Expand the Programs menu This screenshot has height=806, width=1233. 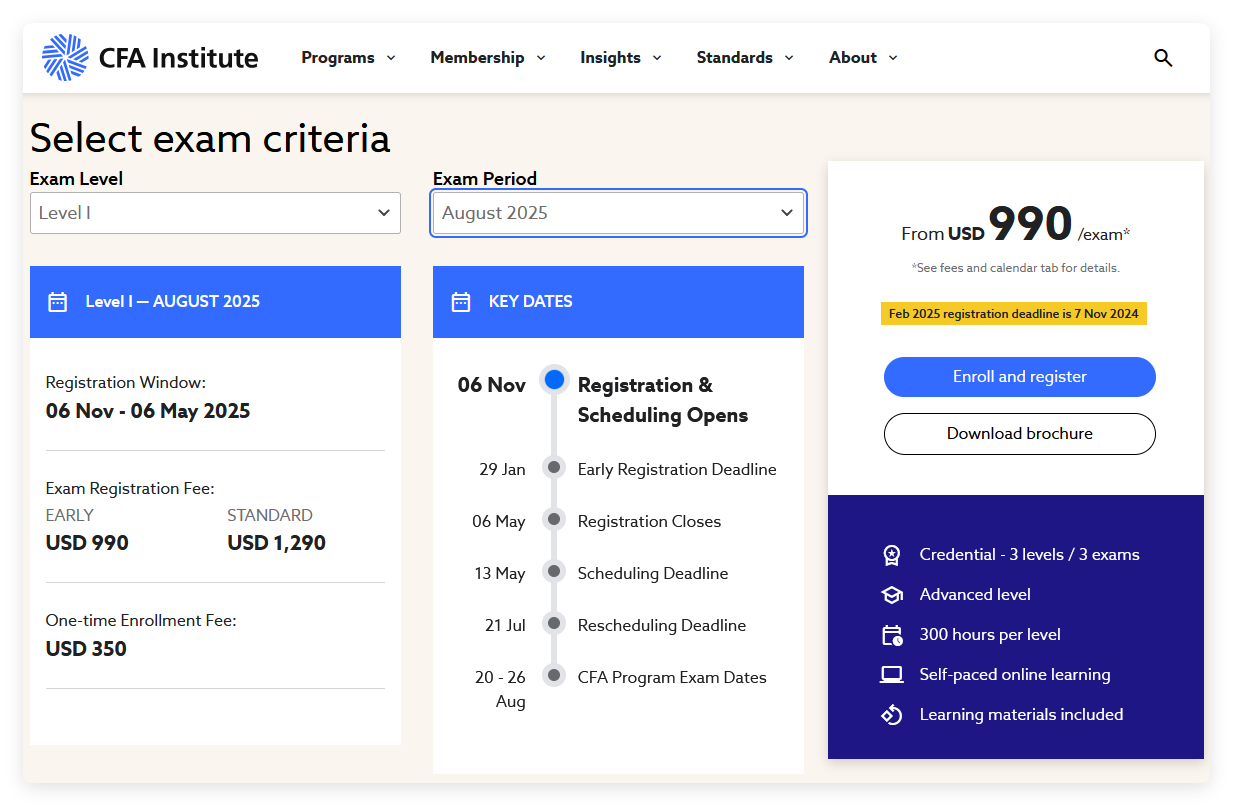pos(349,58)
